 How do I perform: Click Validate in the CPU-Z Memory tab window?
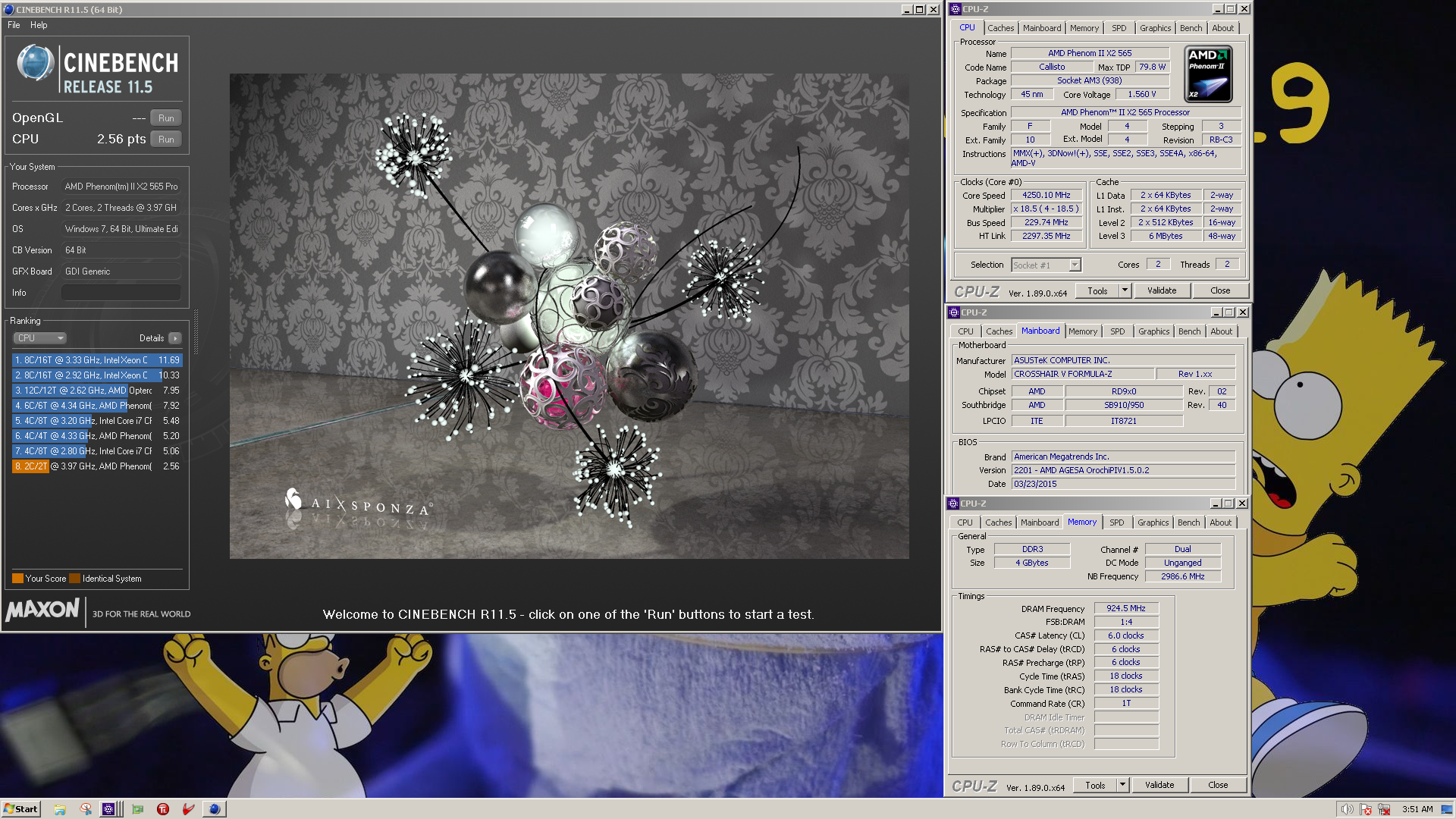(x=1159, y=785)
